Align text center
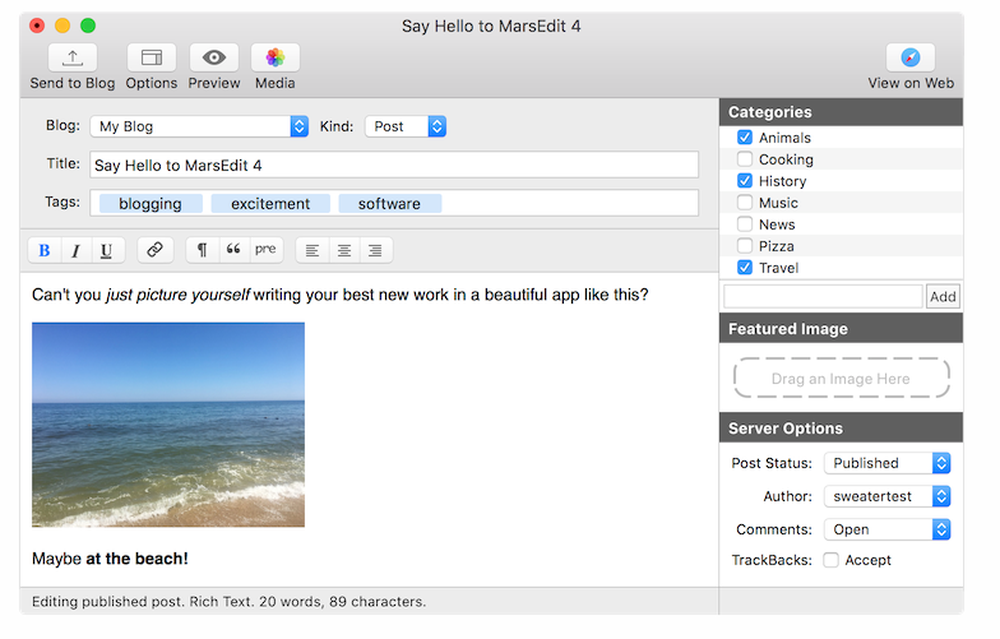 [344, 250]
